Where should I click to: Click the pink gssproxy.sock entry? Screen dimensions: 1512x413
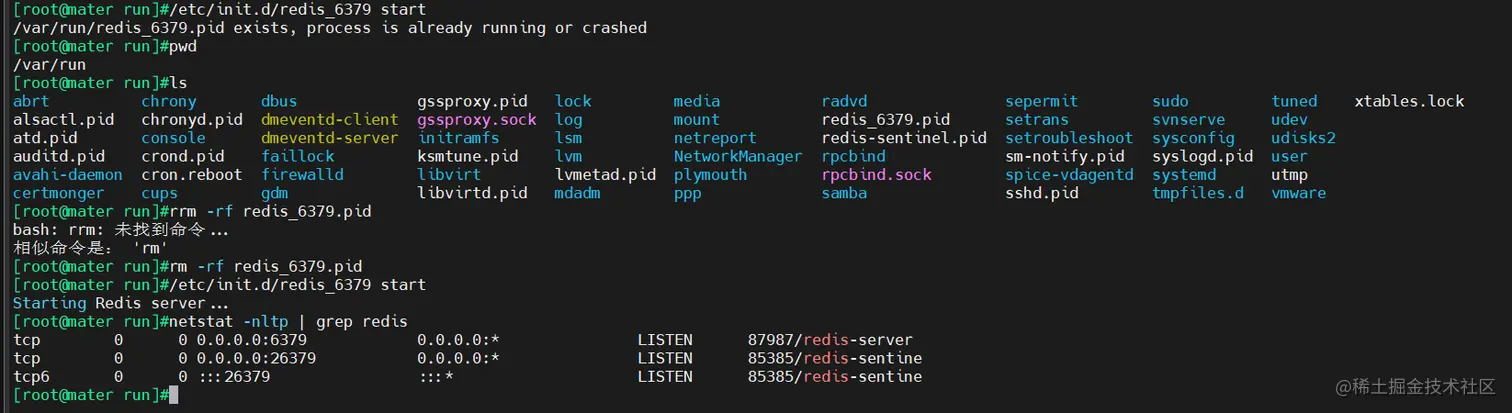pos(477,120)
